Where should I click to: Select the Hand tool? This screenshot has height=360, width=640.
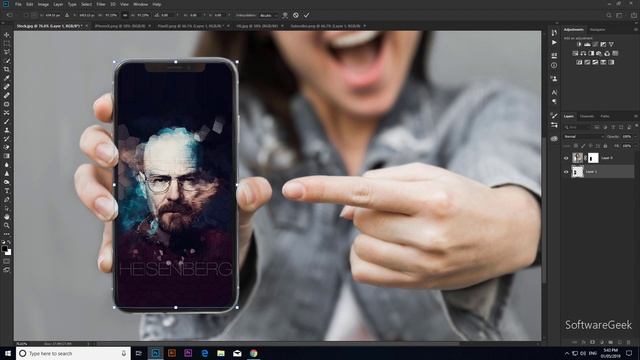[7, 217]
